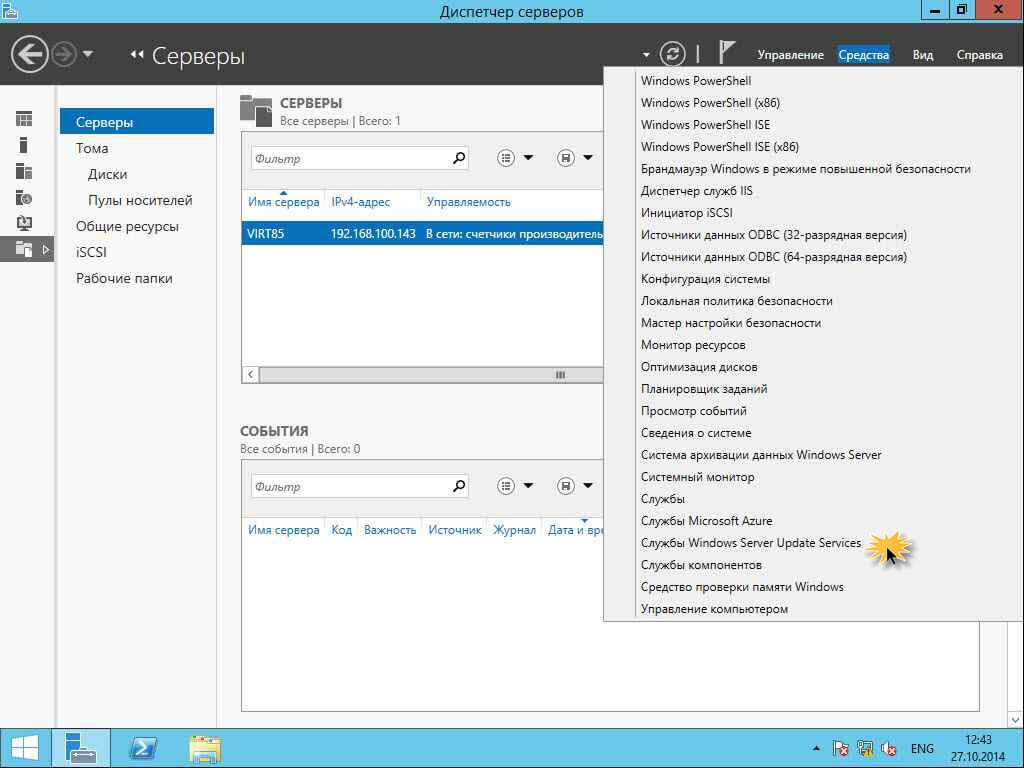This screenshot has width=1024, height=768.
Task: Open the fourth sidebar role icon with clock
Action: [24, 197]
